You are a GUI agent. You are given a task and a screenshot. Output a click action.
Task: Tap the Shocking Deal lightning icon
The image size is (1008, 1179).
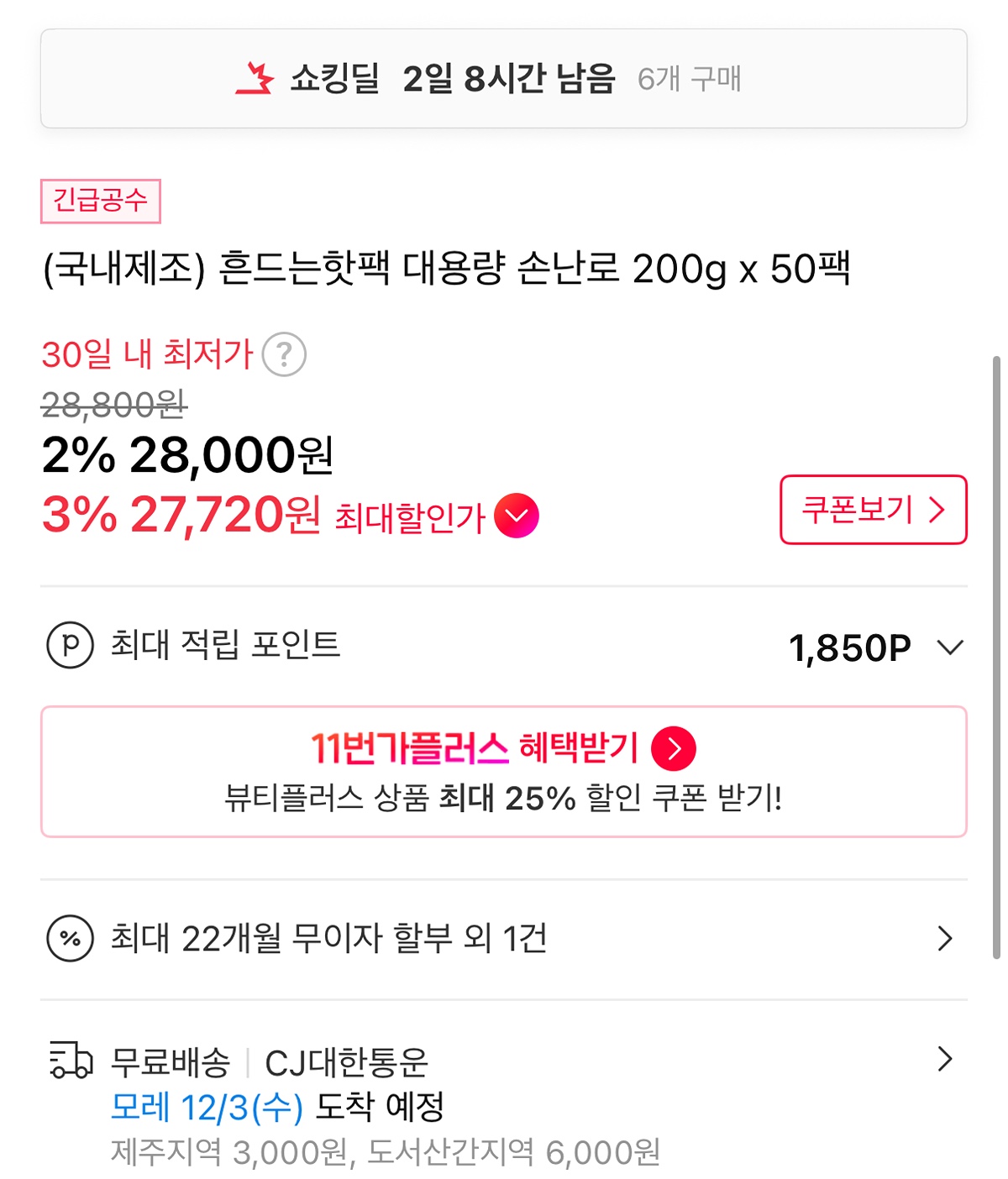click(x=255, y=79)
